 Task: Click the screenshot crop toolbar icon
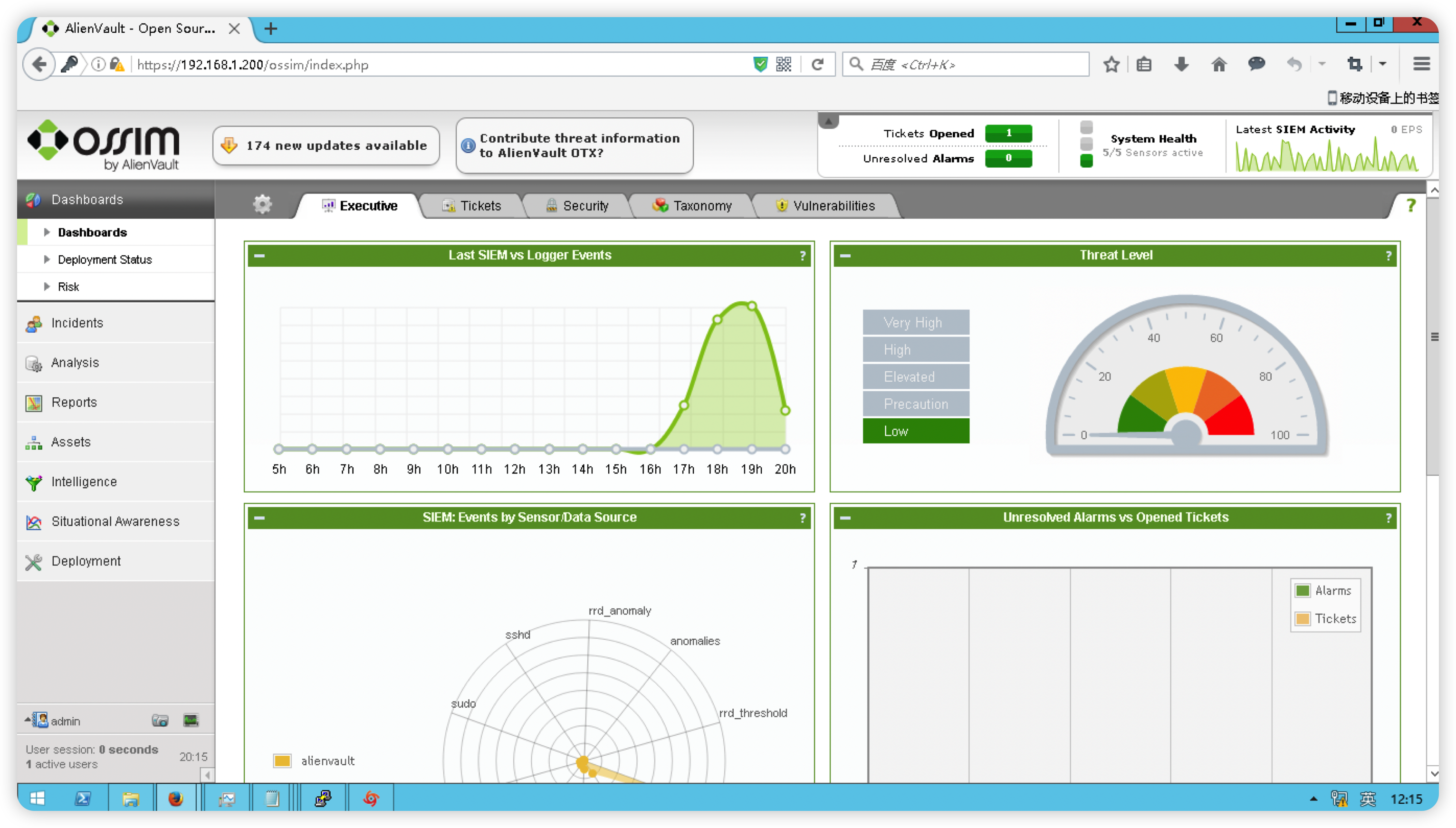[x=1355, y=64]
